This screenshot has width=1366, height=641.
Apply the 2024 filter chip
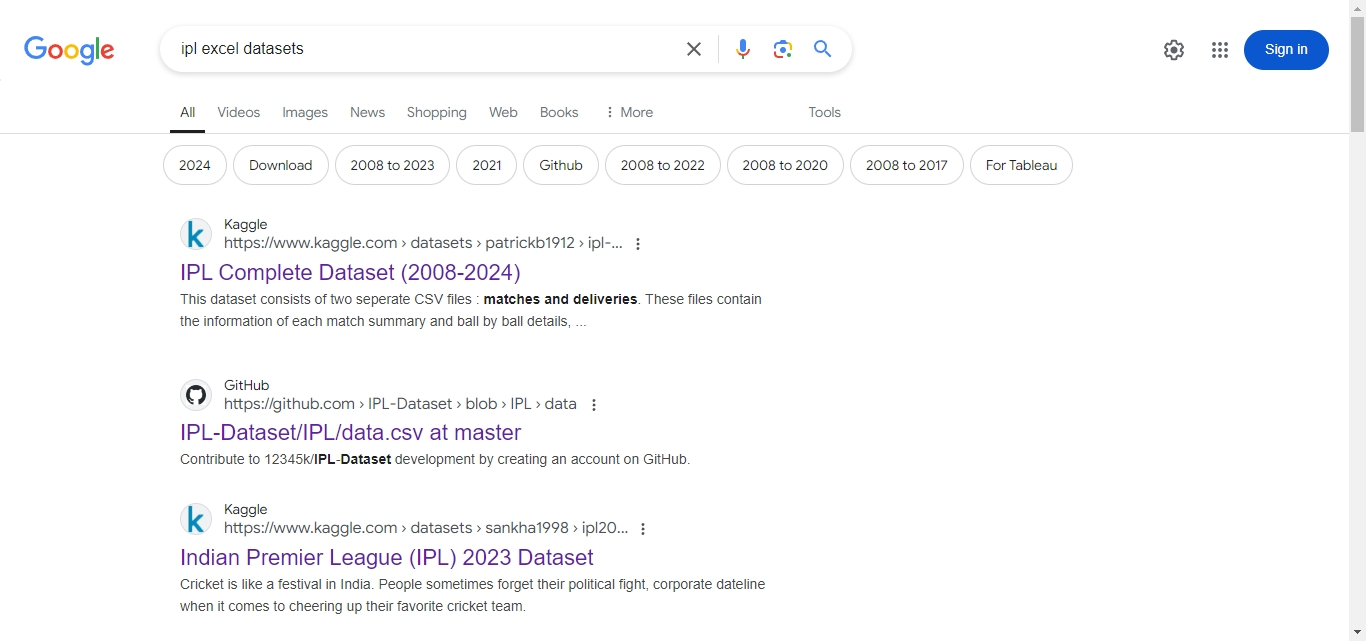point(195,165)
